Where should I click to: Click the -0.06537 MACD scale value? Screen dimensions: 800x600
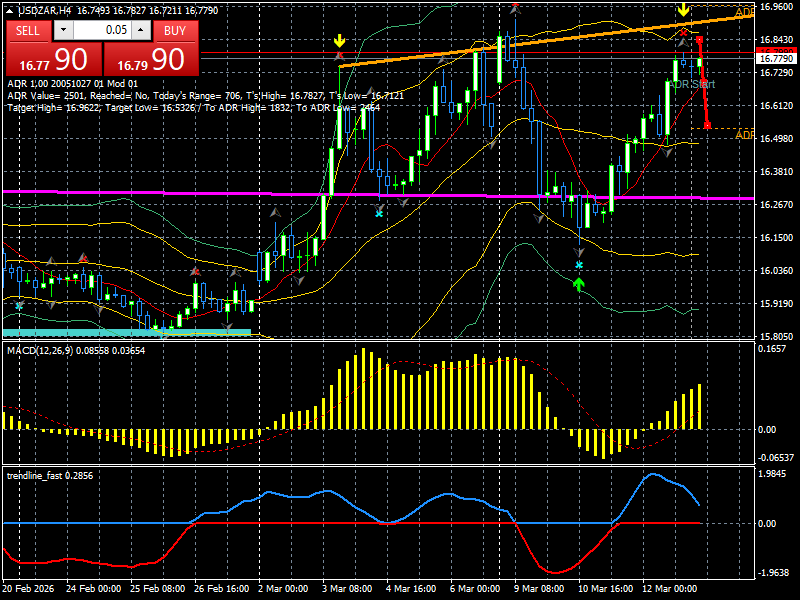(x=776, y=458)
